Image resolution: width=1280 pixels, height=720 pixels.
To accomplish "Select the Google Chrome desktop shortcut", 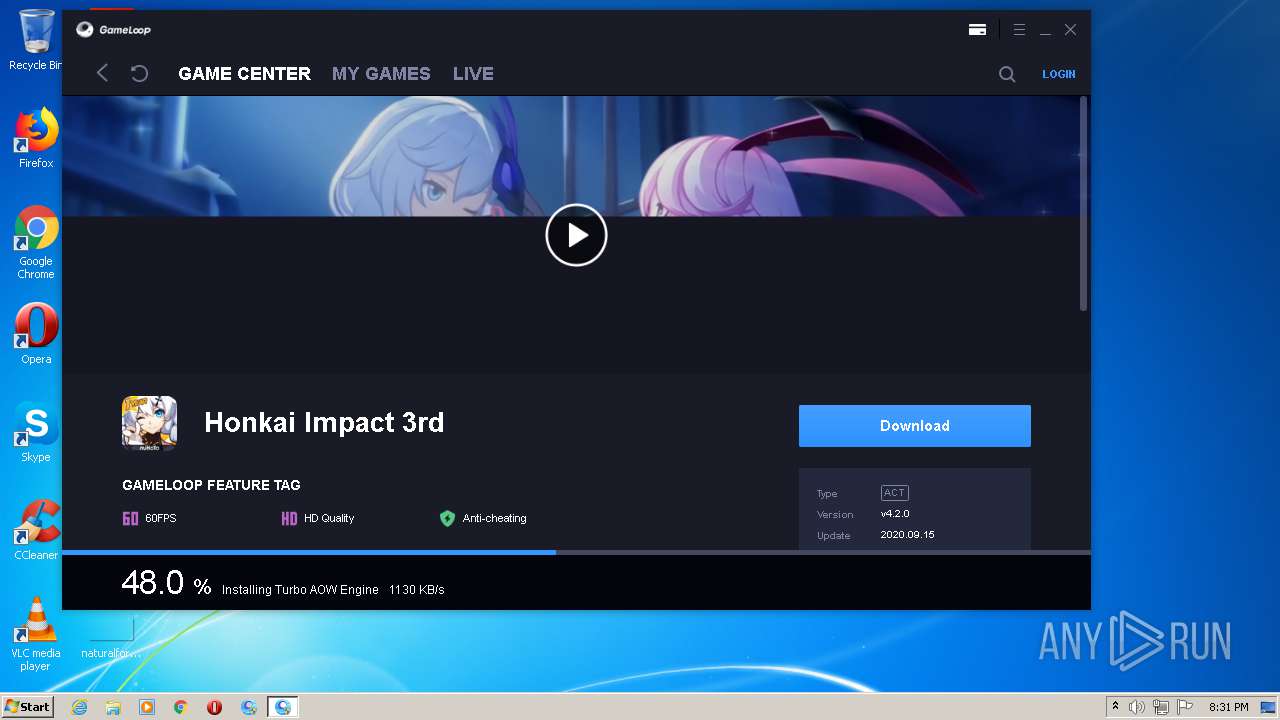I will 36,242.
